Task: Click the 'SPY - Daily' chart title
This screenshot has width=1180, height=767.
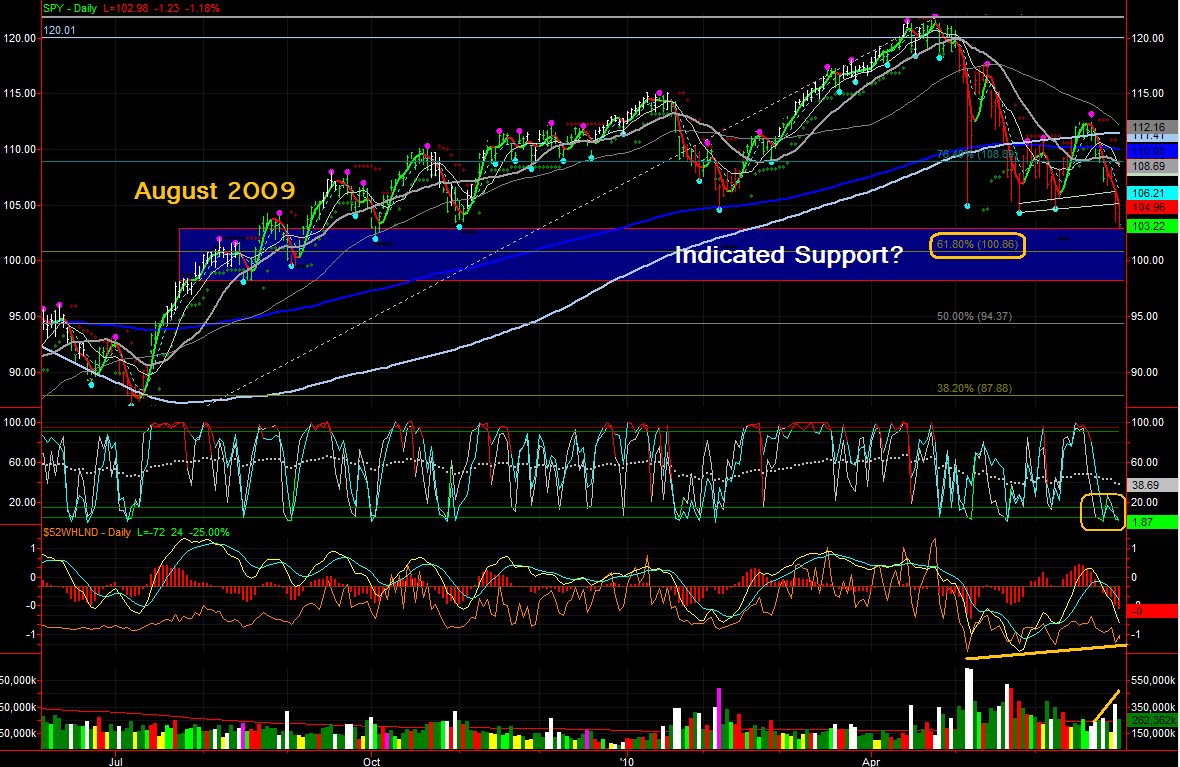Action: [69, 8]
